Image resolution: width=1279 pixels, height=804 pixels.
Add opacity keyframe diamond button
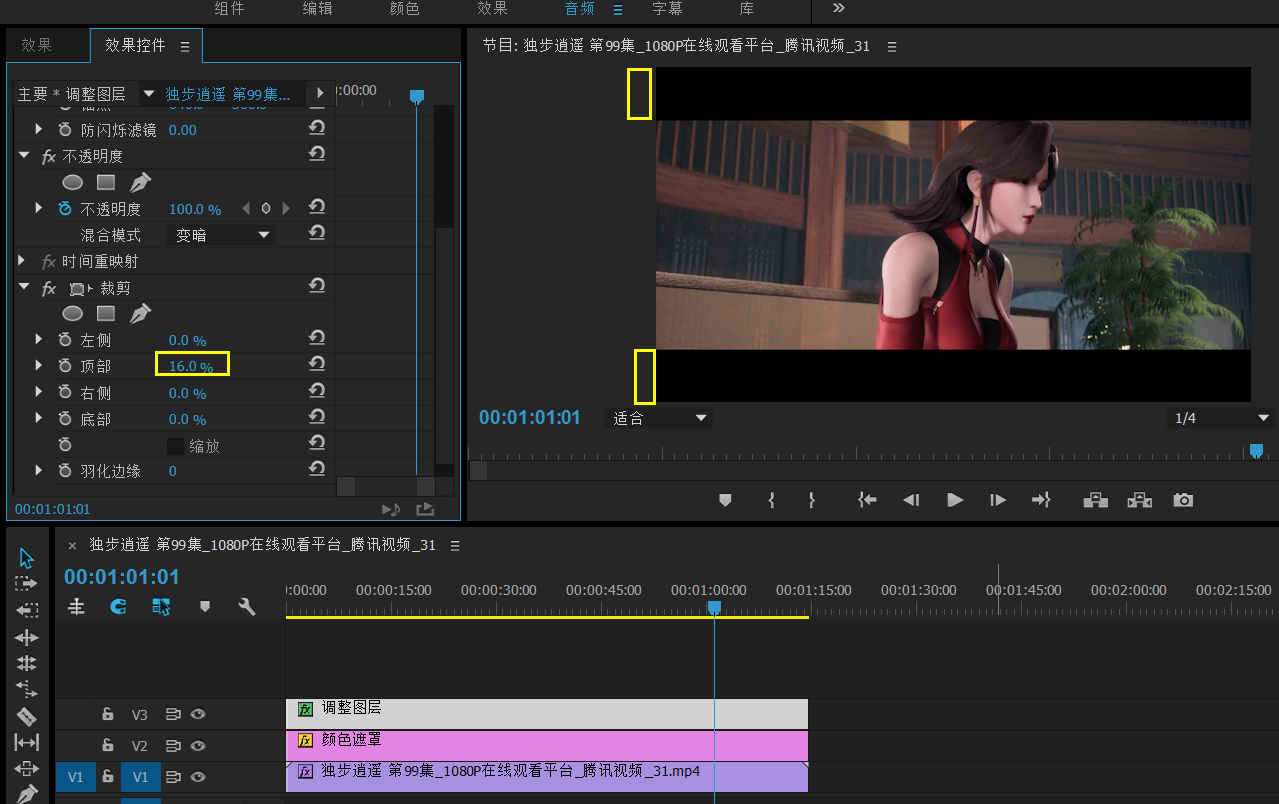266,209
